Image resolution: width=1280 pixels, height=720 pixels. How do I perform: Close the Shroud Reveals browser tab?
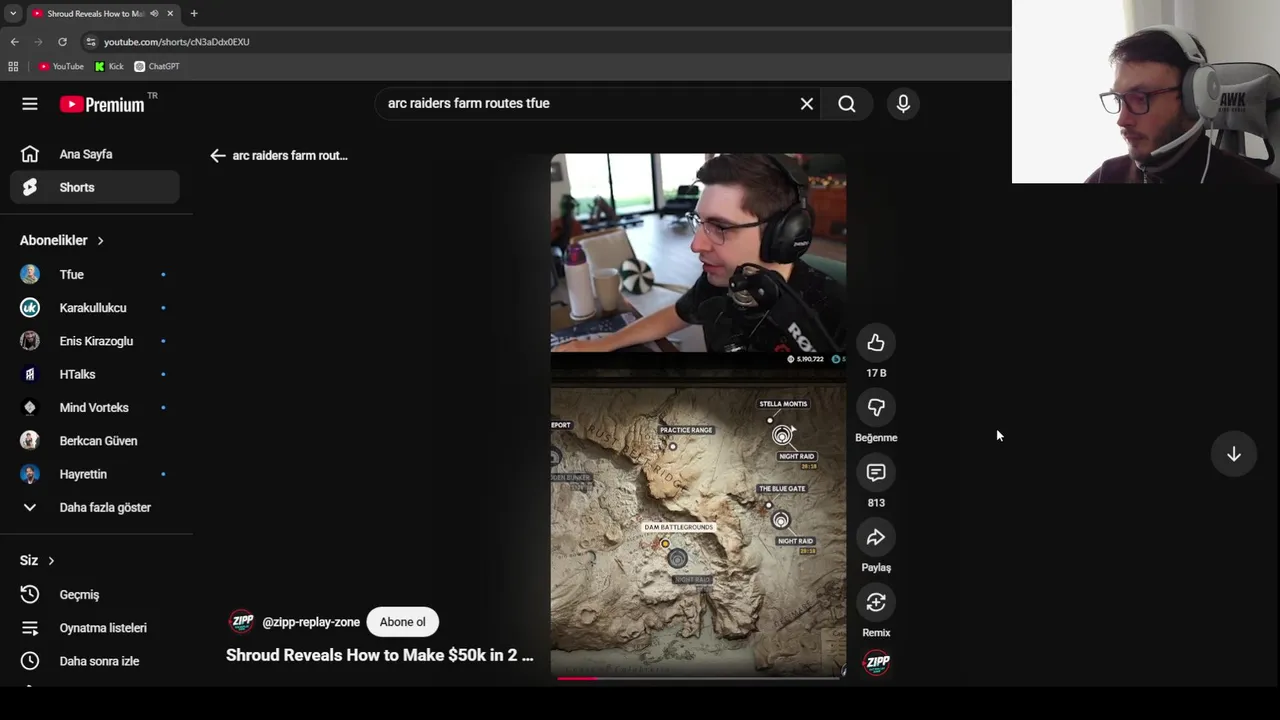point(170,13)
